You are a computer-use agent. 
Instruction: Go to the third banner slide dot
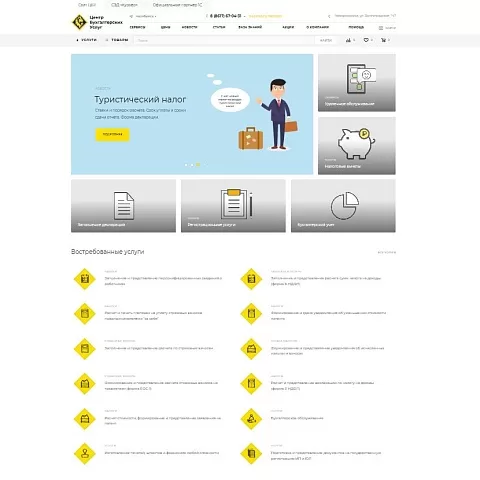coord(198,165)
